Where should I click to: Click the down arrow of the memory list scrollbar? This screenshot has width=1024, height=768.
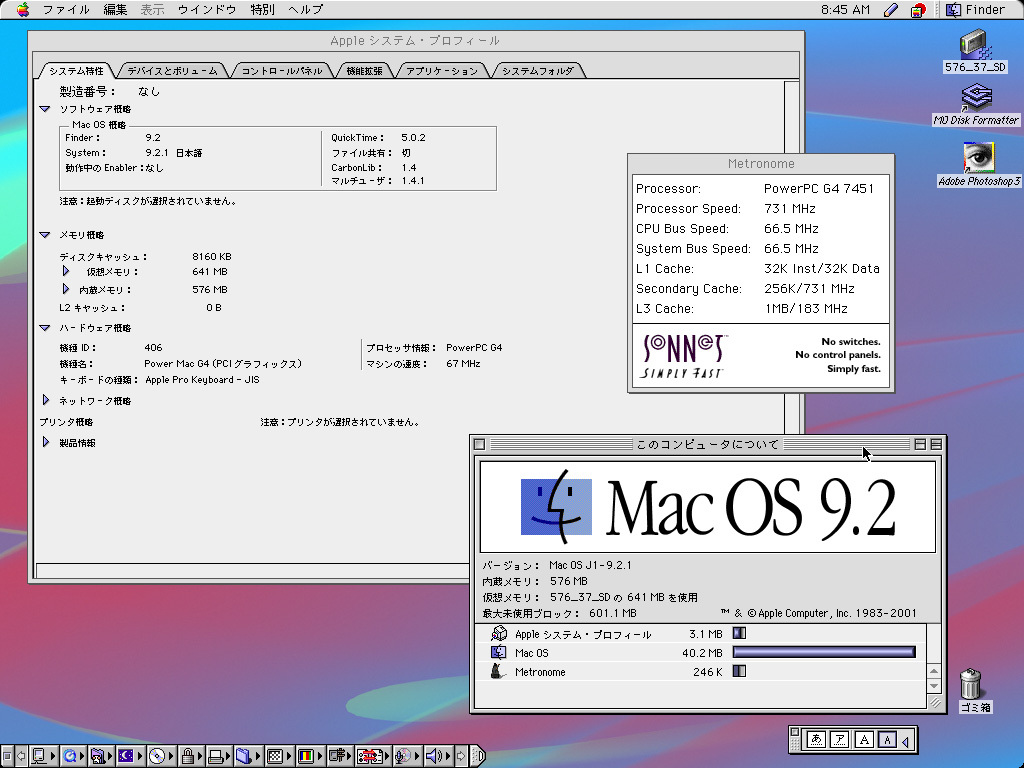point(934,686)
